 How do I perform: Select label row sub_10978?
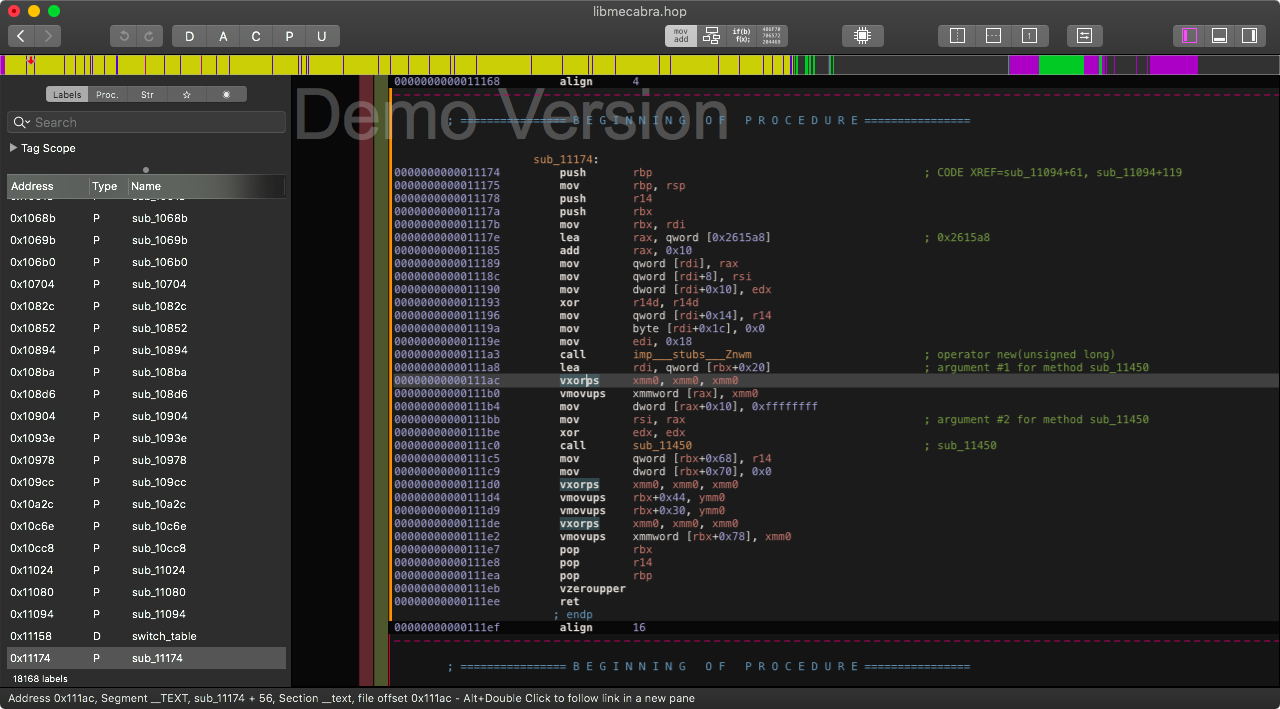coord(146,460)
